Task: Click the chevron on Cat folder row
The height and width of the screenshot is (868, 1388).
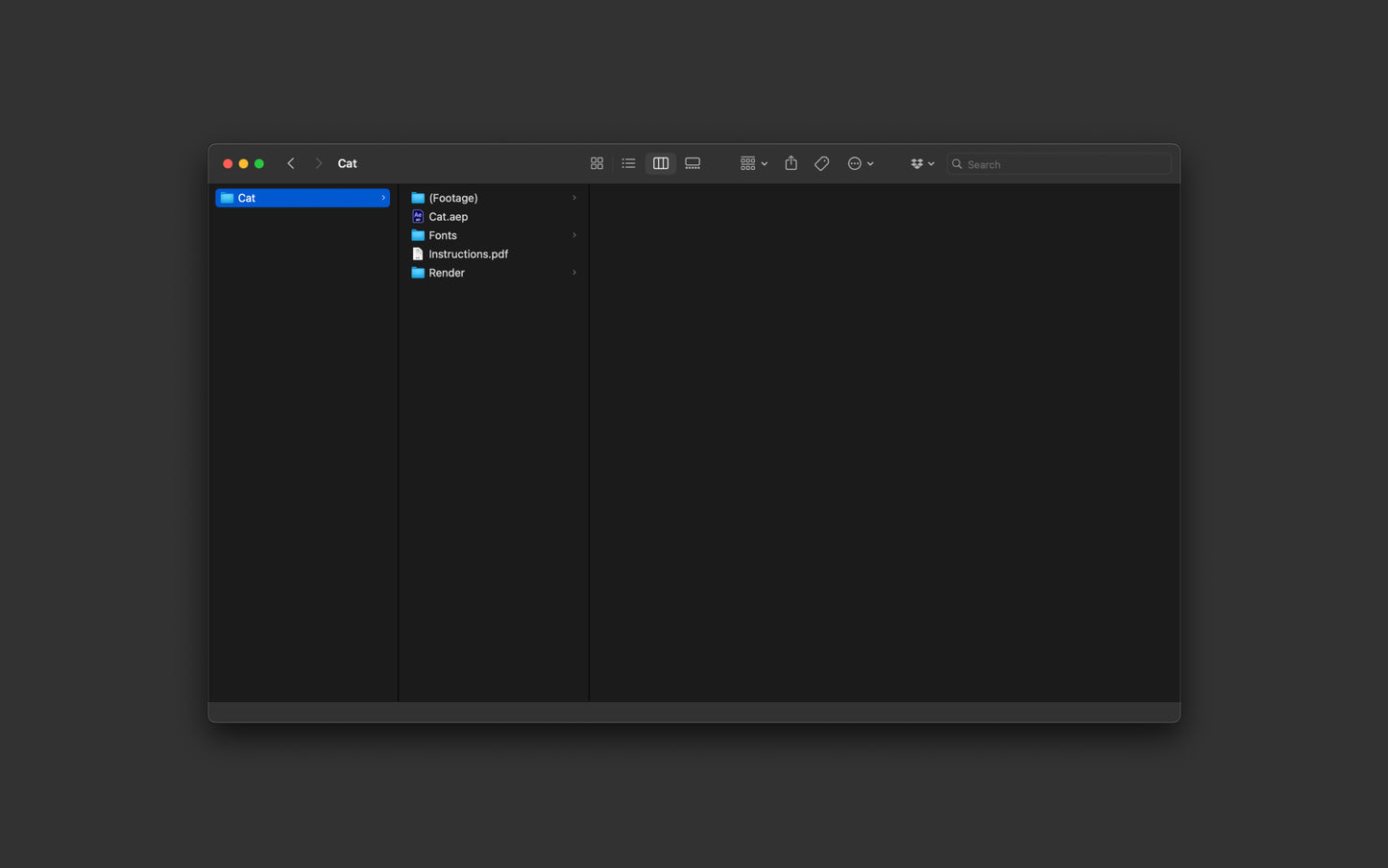Action: (383, 198)
